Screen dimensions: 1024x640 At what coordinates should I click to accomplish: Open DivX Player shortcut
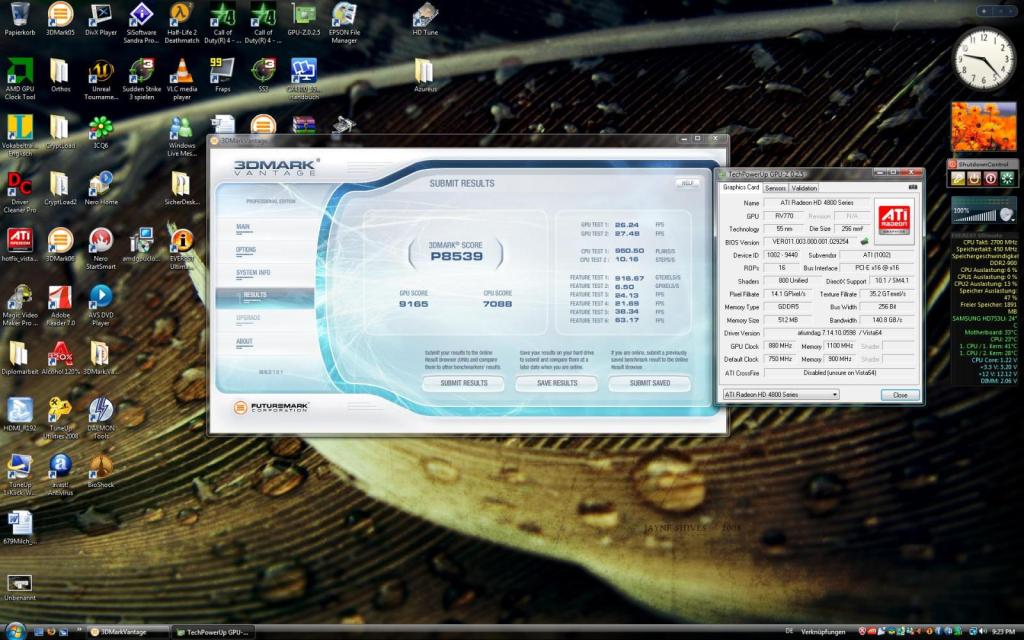pos(101,19)
